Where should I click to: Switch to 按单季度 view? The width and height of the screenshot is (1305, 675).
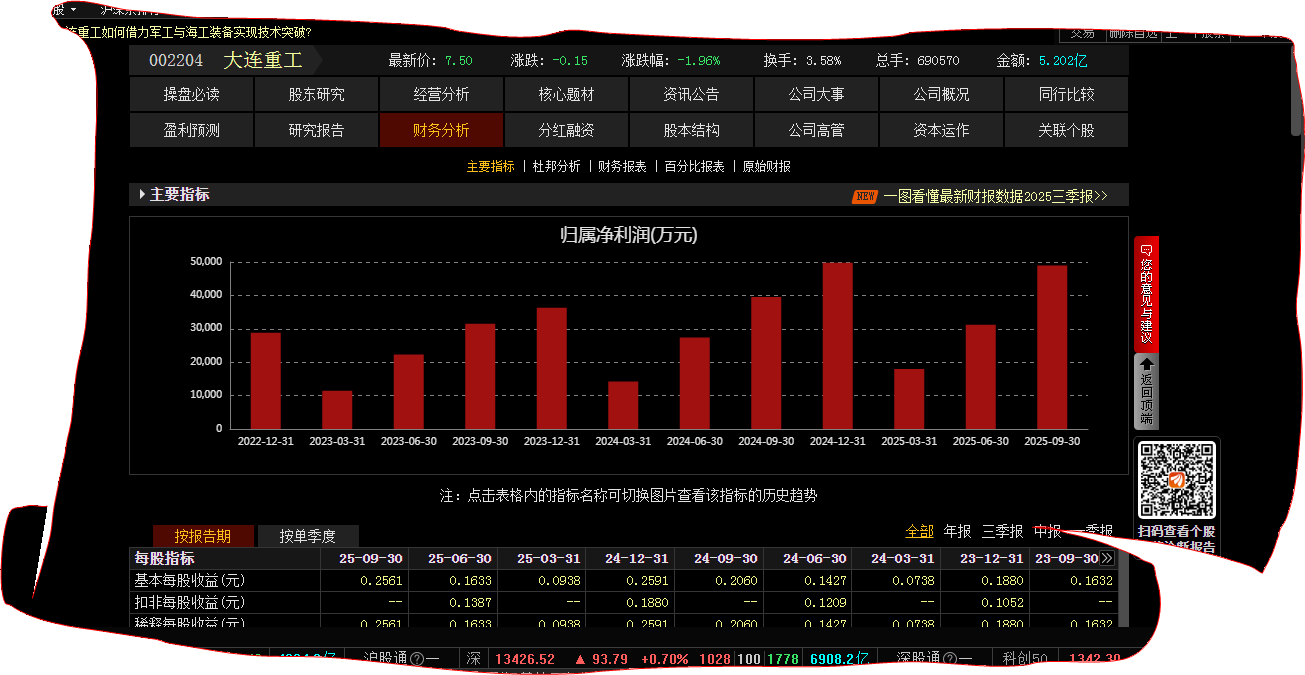pos(308,536)
